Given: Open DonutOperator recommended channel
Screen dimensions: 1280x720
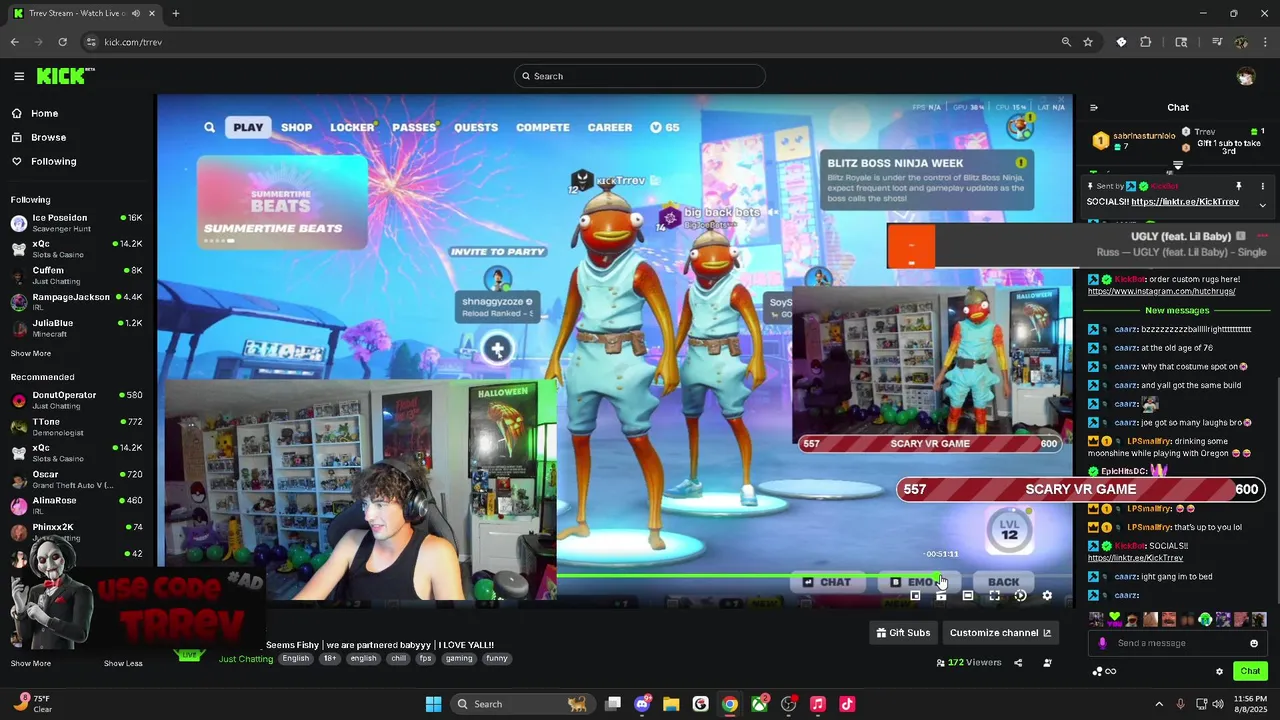Looking at the screenshot, I should coord(76,400).
